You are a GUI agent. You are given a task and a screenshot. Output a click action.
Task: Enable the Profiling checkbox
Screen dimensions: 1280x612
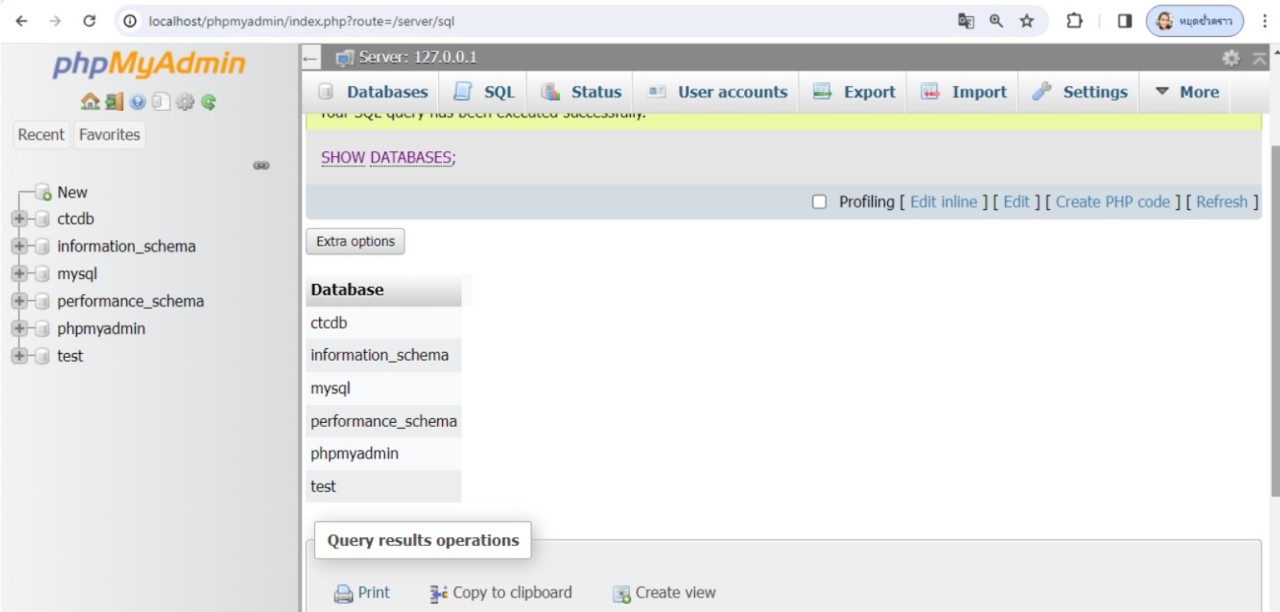tap(820, 202)
